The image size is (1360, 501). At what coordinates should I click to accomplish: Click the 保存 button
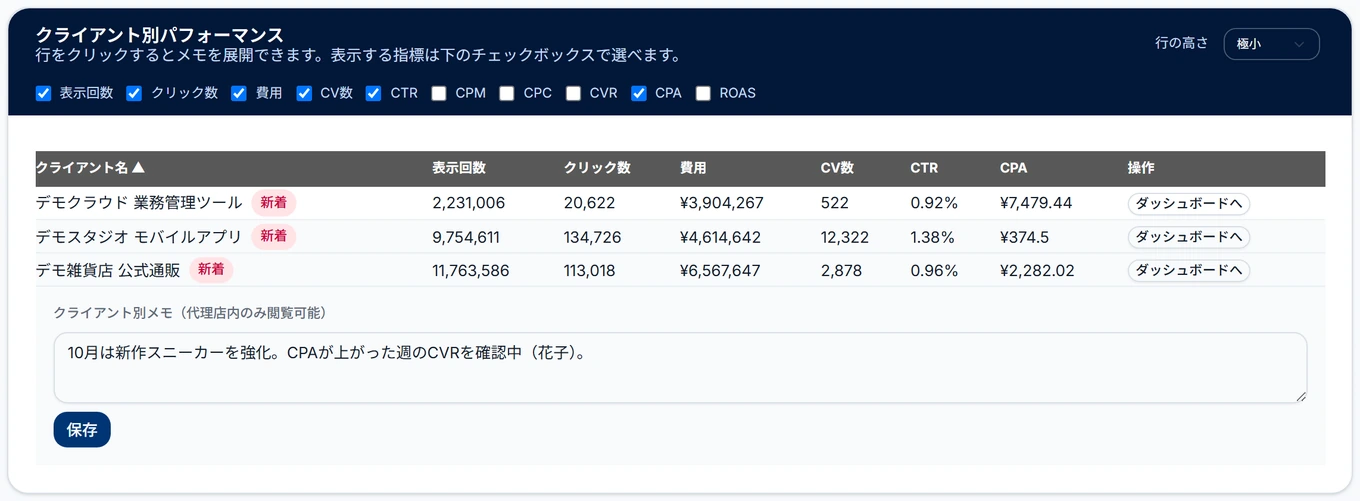82,430
